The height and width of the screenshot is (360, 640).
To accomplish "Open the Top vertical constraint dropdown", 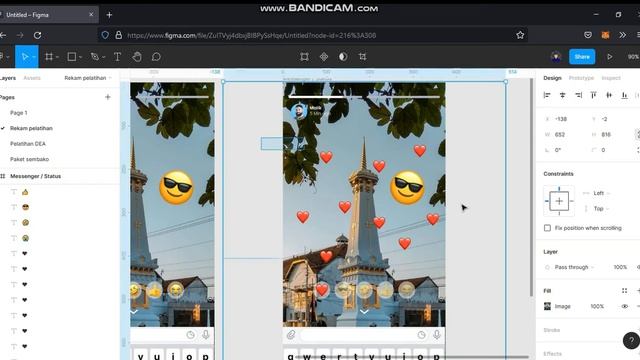I will click(x=601, y=209).
